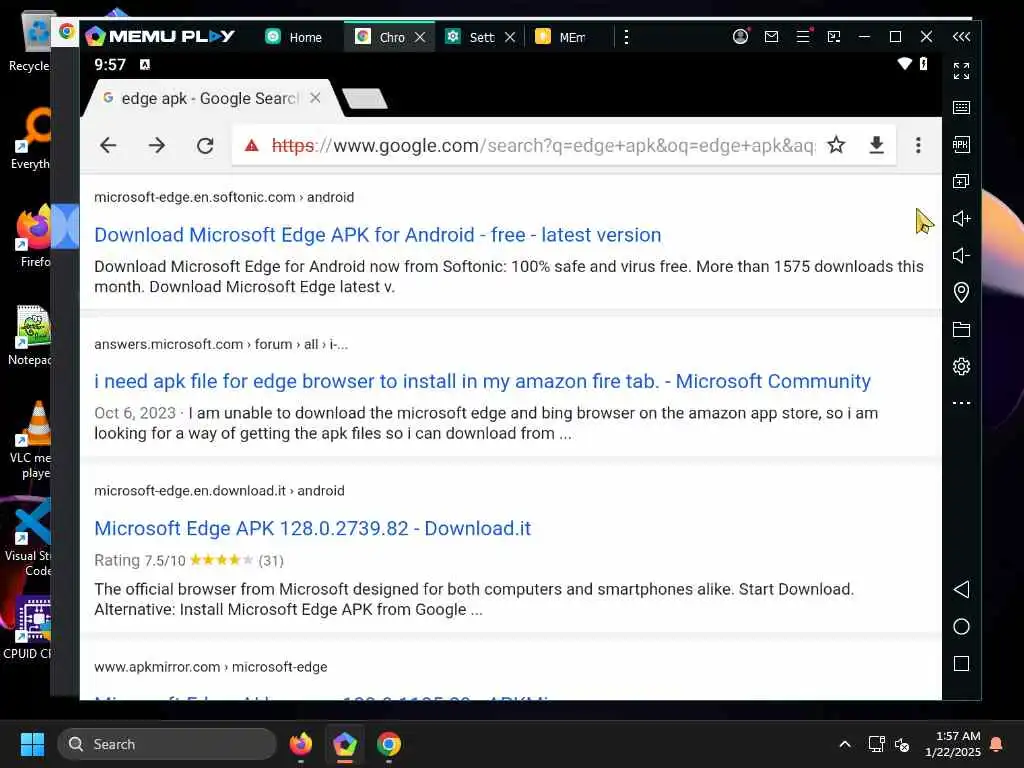Close the Settings tab in MEmu

coord(510,37)
